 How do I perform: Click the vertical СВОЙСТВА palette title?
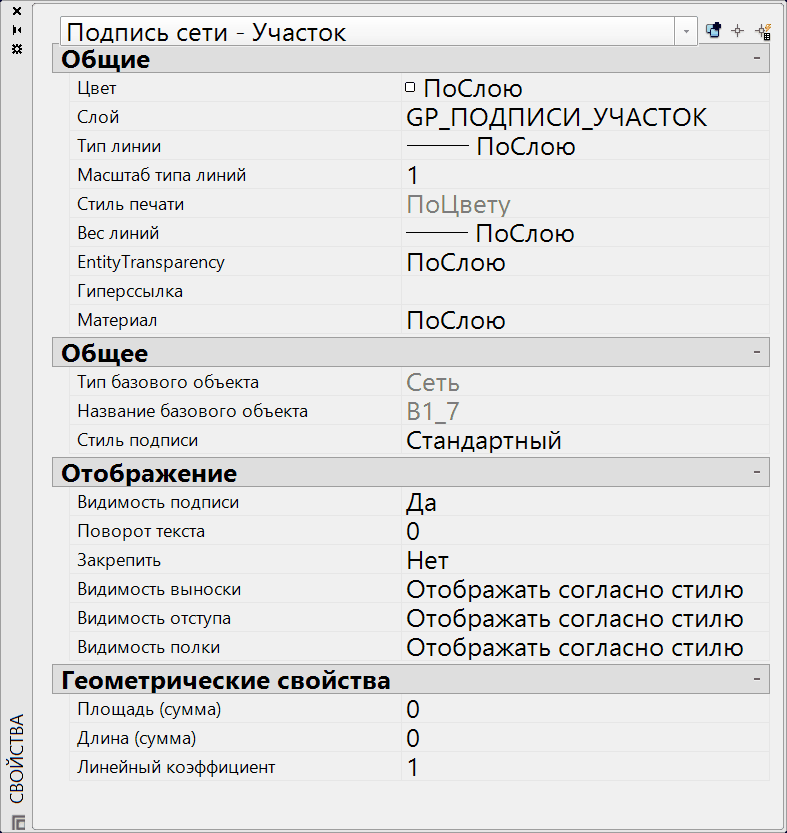[x=17, y=758]
